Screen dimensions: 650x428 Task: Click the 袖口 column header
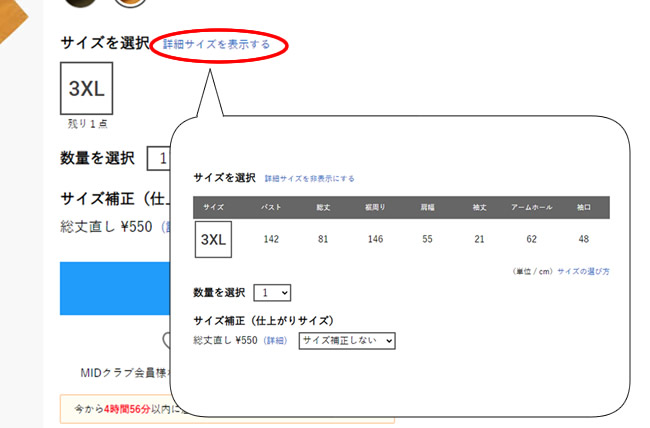(x=584, y=207)
